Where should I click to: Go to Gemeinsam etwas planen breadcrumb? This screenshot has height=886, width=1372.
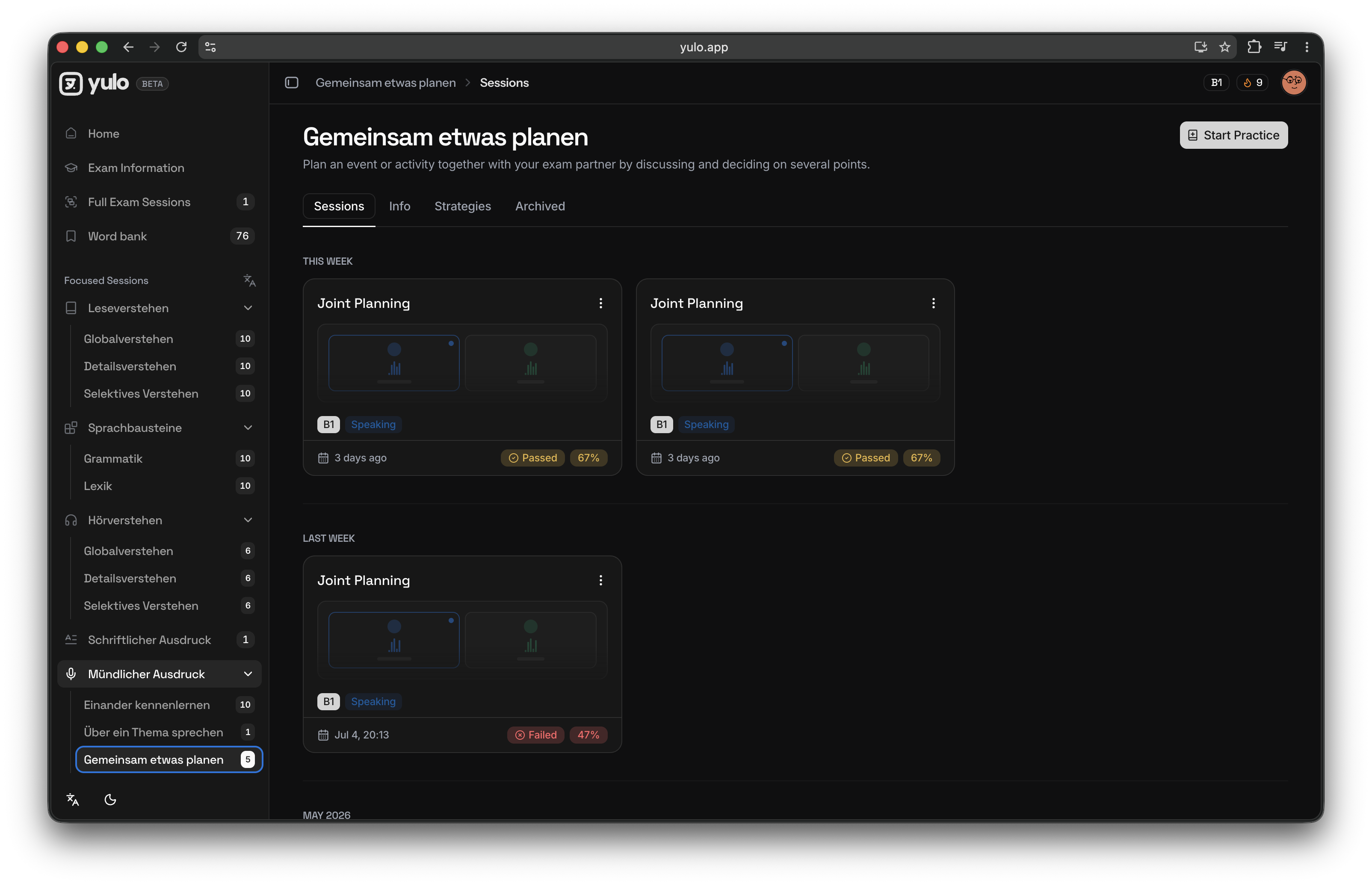(385, 83)
